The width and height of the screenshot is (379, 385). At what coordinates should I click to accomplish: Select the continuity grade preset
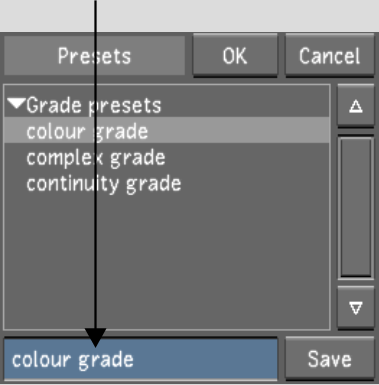point(104,183)
